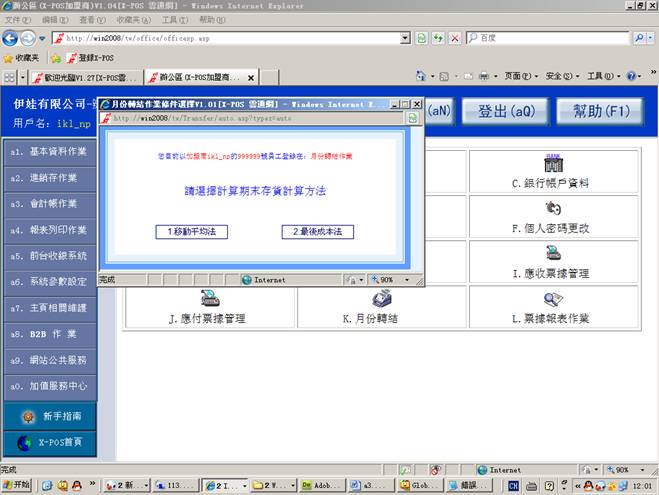Open the 應付票據管理 printer icon
Image resolution: width=659 pixels, height=495 pixels.
pos(209,297)
